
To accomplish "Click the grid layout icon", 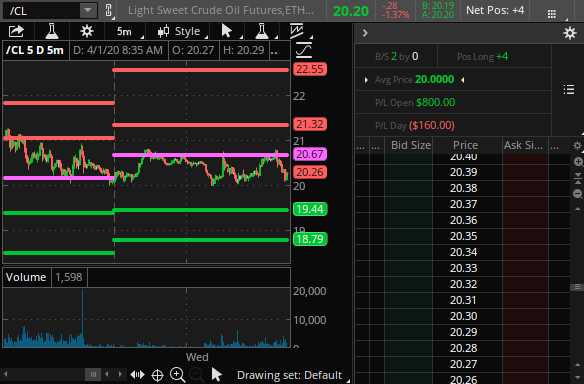I will click(552, 14).
